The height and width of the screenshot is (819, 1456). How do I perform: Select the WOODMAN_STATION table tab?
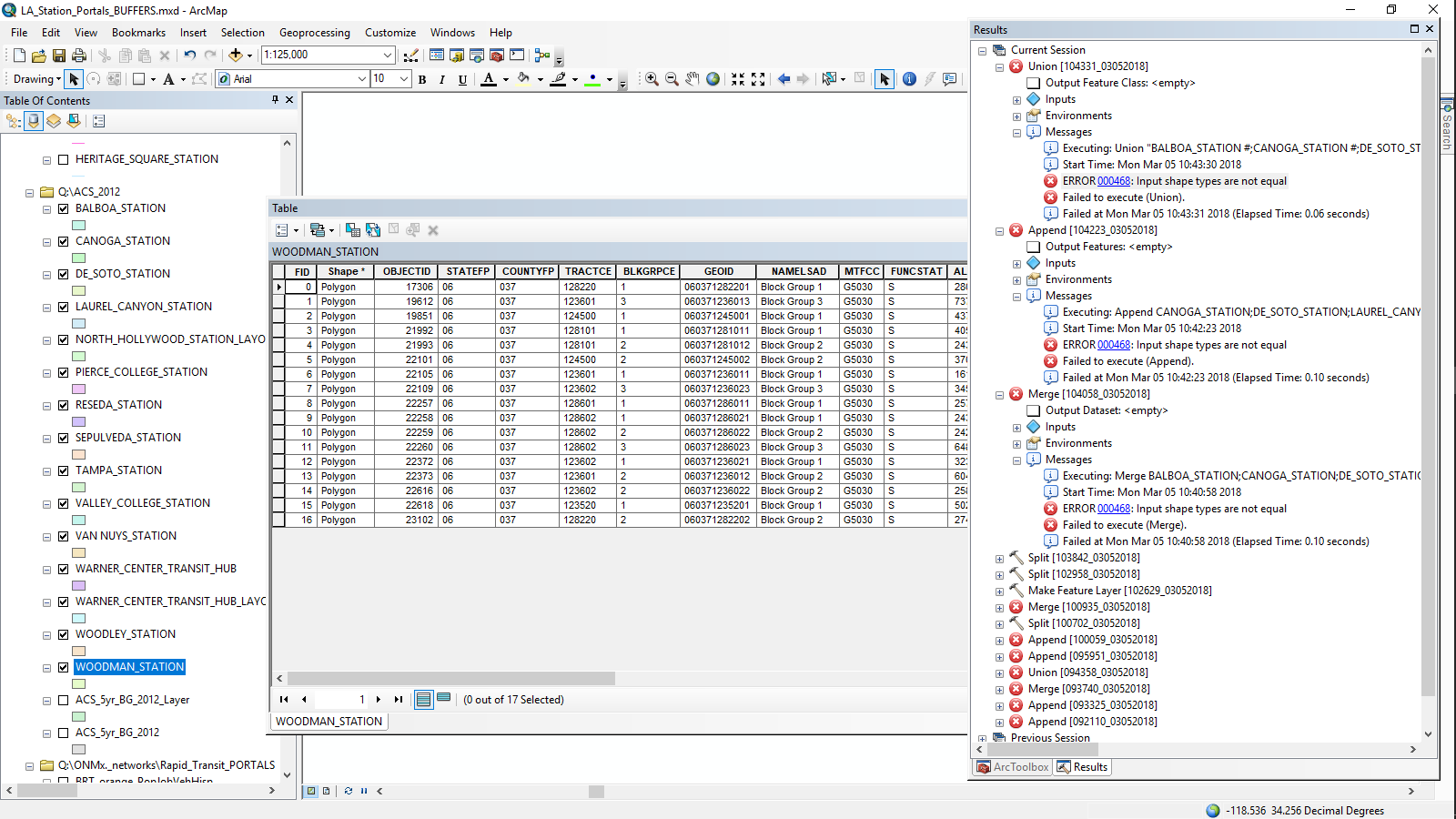click(329, 722)
